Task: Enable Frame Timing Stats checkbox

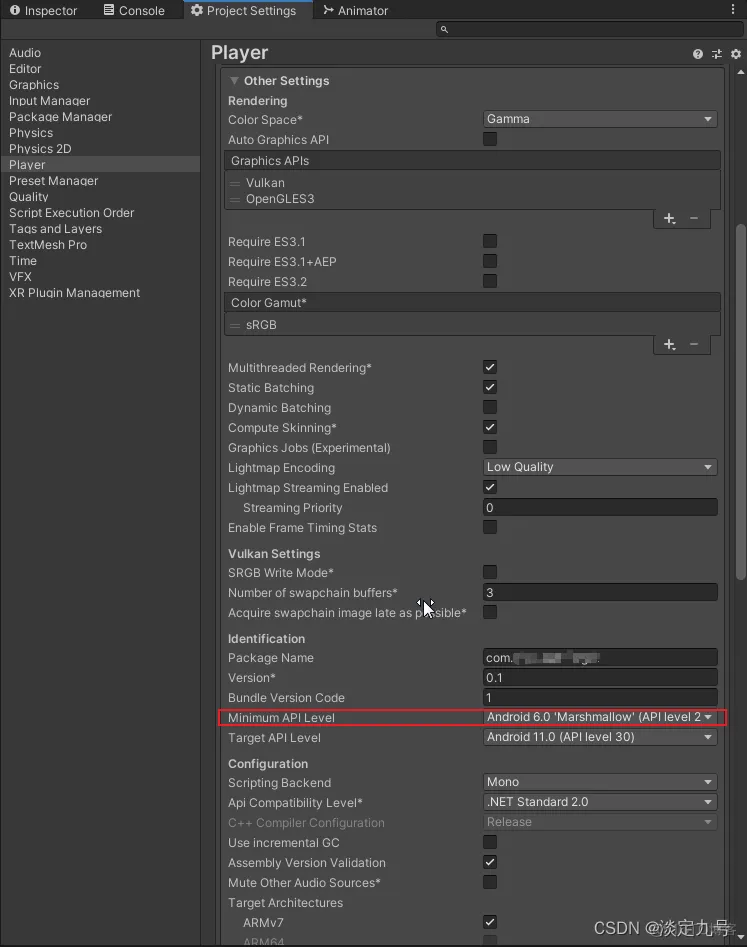Action: pyautogui.click(x=490, y=527)
